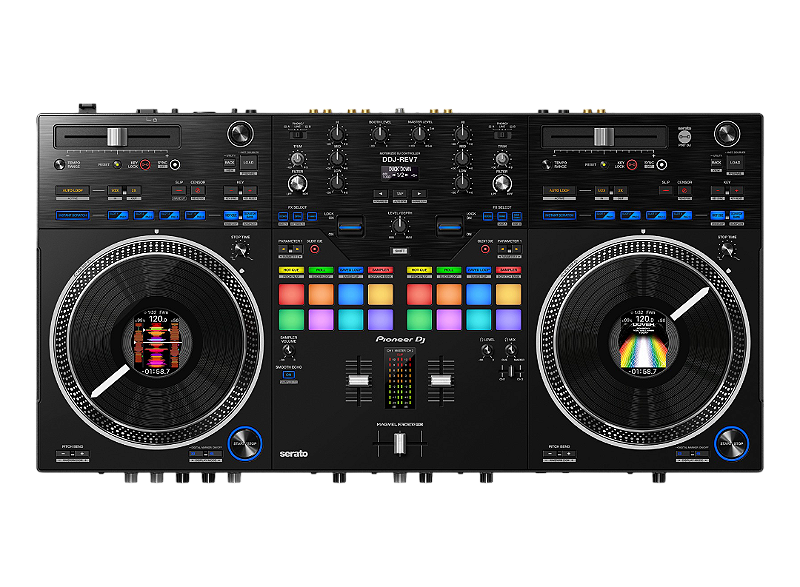Viewport: 800px width, 587px height.
Task: Click the left SILENT CUE red button
Action: pyautogui.click(x=315, y=249)
